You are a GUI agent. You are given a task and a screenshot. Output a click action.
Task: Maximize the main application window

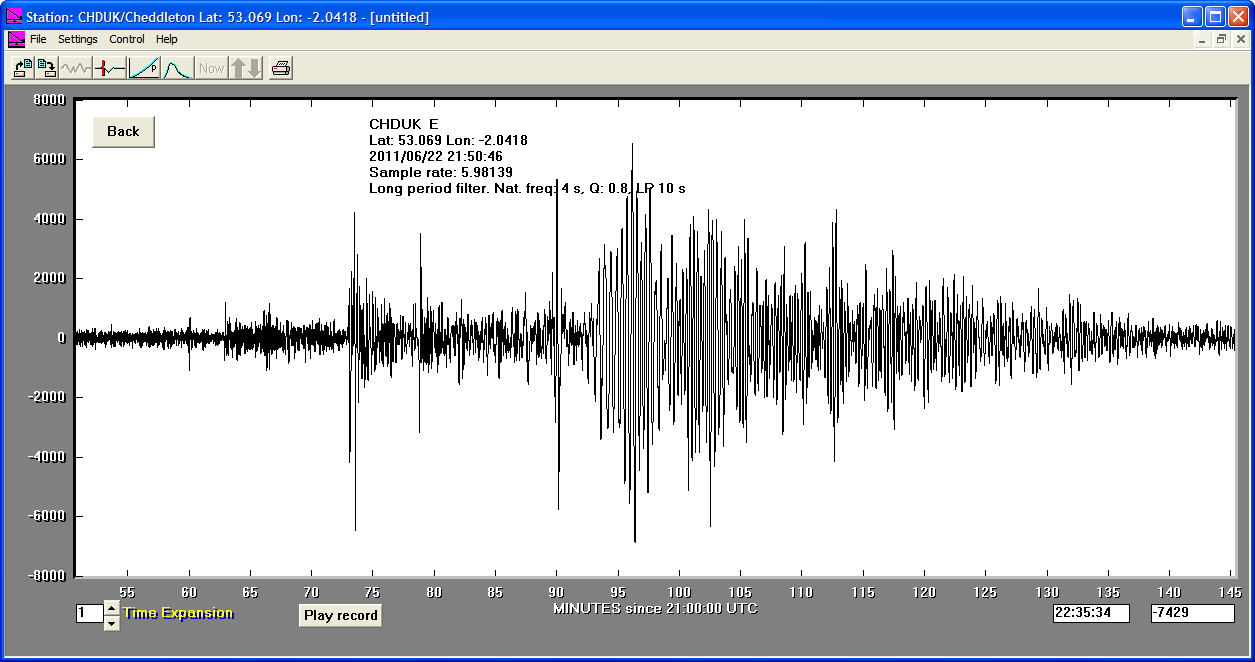[1215, 16]
